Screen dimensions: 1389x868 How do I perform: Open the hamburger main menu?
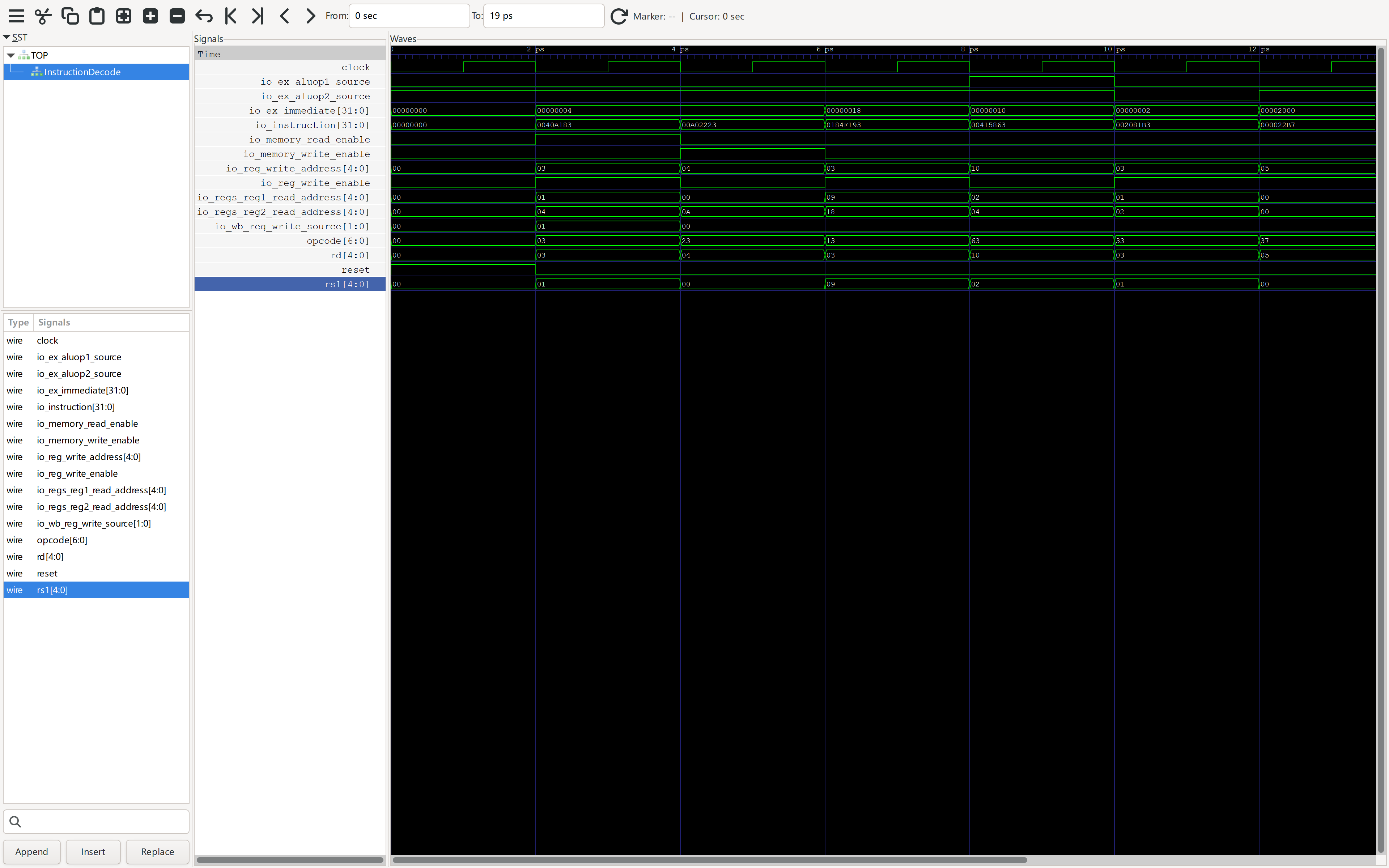coord(17,16)
